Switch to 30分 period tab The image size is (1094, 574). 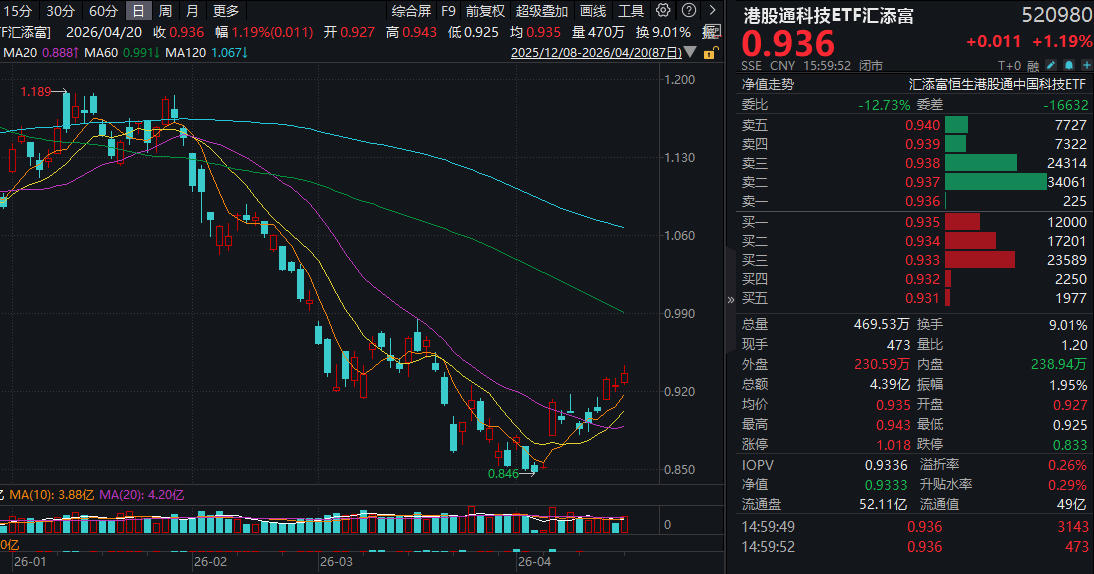tap(61, 11)
